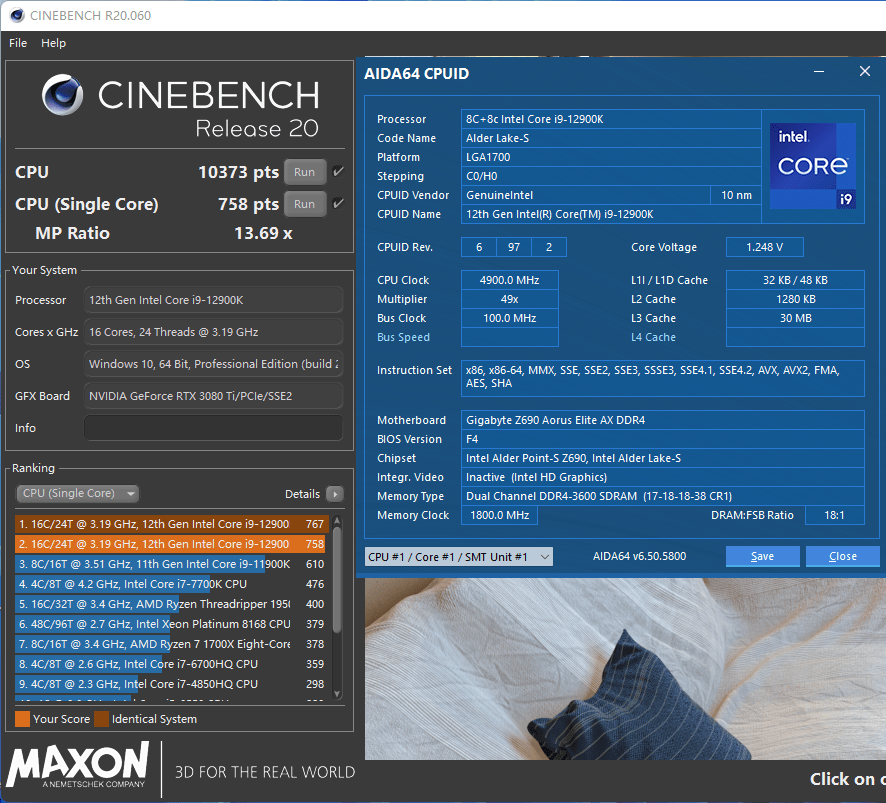Click the Close button in AIDA64 CPUID
Image resolution: width=886 pixels, height=803 pixels.
coord(842,557)
